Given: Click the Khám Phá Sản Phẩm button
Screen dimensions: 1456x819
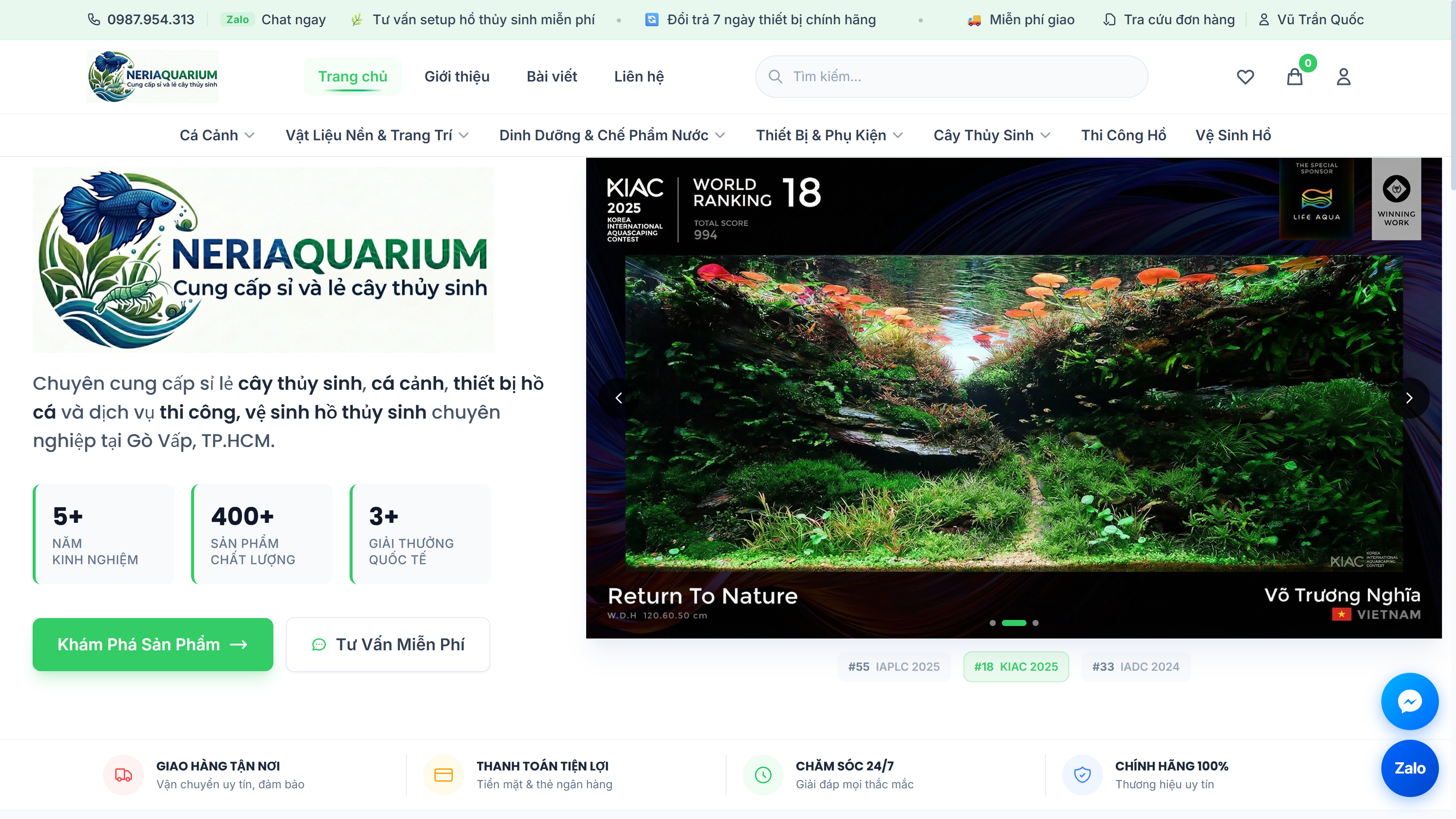Looking at the screenshot, I should pyautogui.click(x=152, y=644).
